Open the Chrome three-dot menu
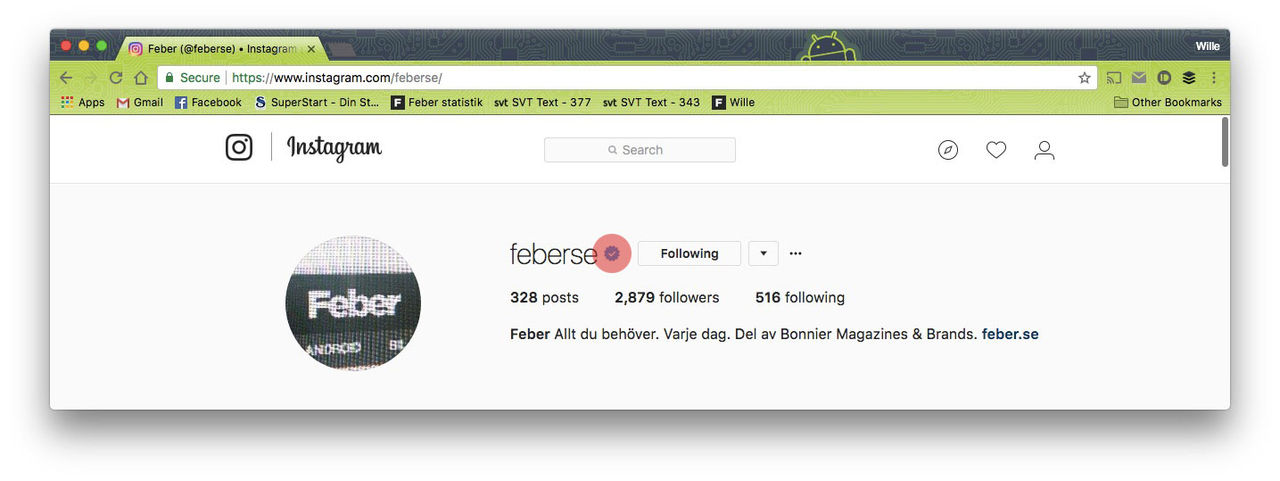This screenshot has height=481, width=1280. [x=1214, y=77]
